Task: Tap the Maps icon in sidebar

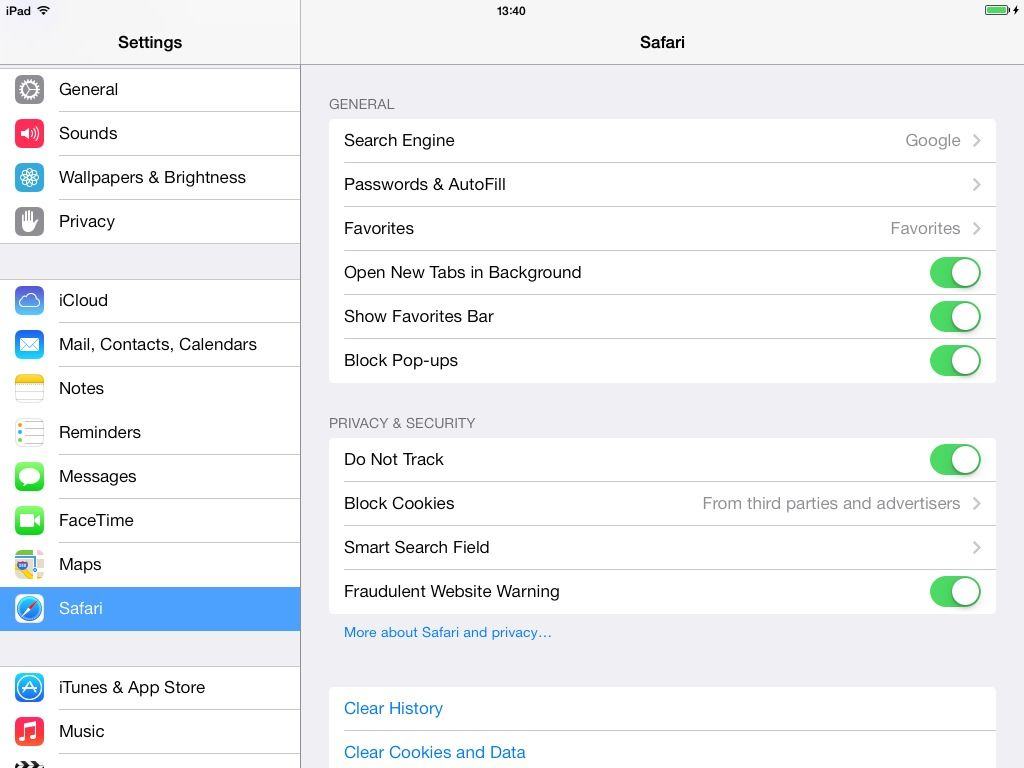Action: click(x=29, y=564)
